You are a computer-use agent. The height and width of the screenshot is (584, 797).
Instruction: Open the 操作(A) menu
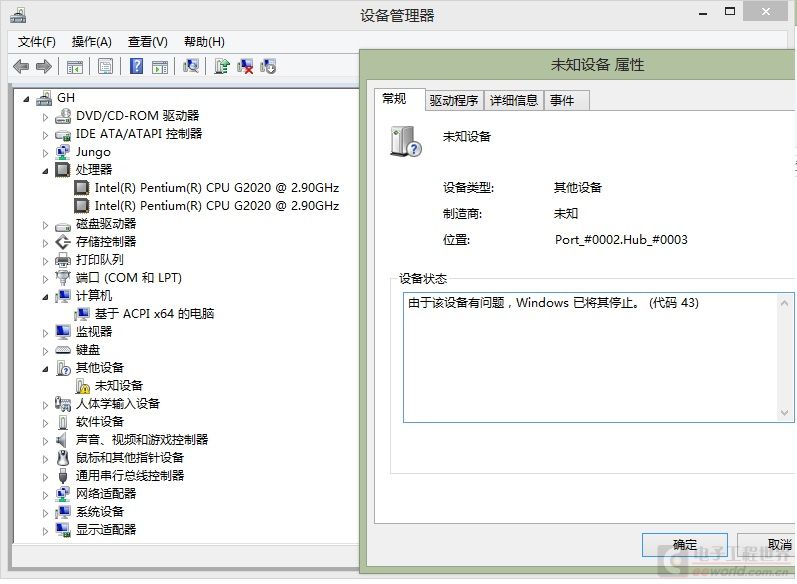[91, 42]
